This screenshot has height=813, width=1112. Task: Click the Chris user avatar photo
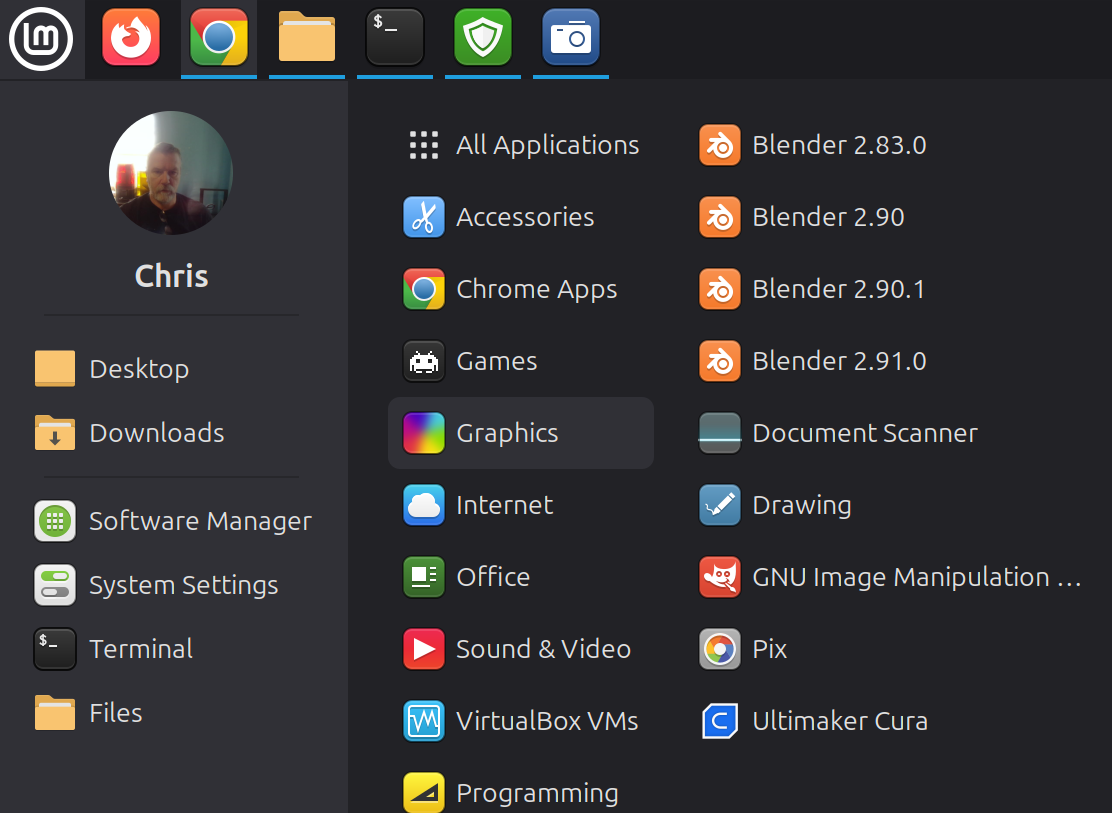(x=171, y=173)
